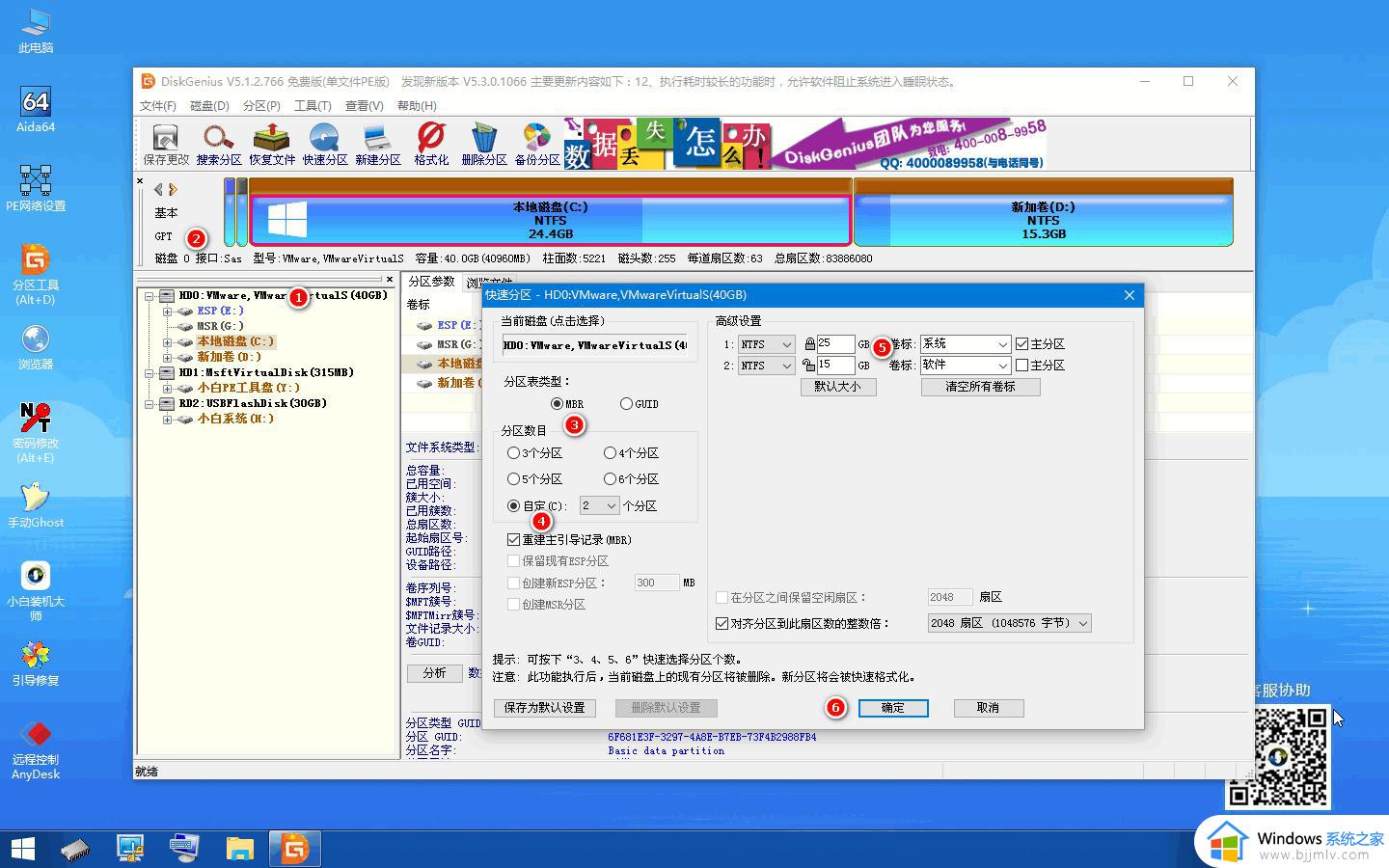Open the Aida64 desktop shortcut

click(36, 109)
